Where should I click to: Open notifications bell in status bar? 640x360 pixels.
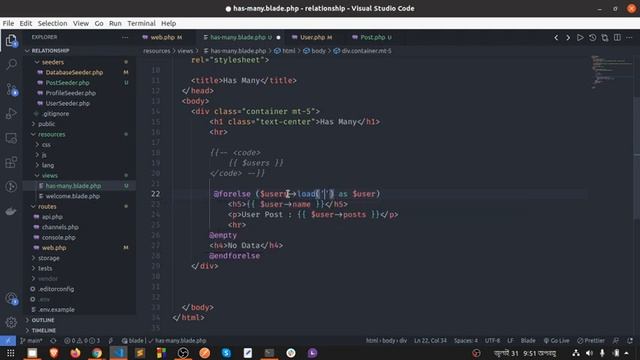(630, 340)
